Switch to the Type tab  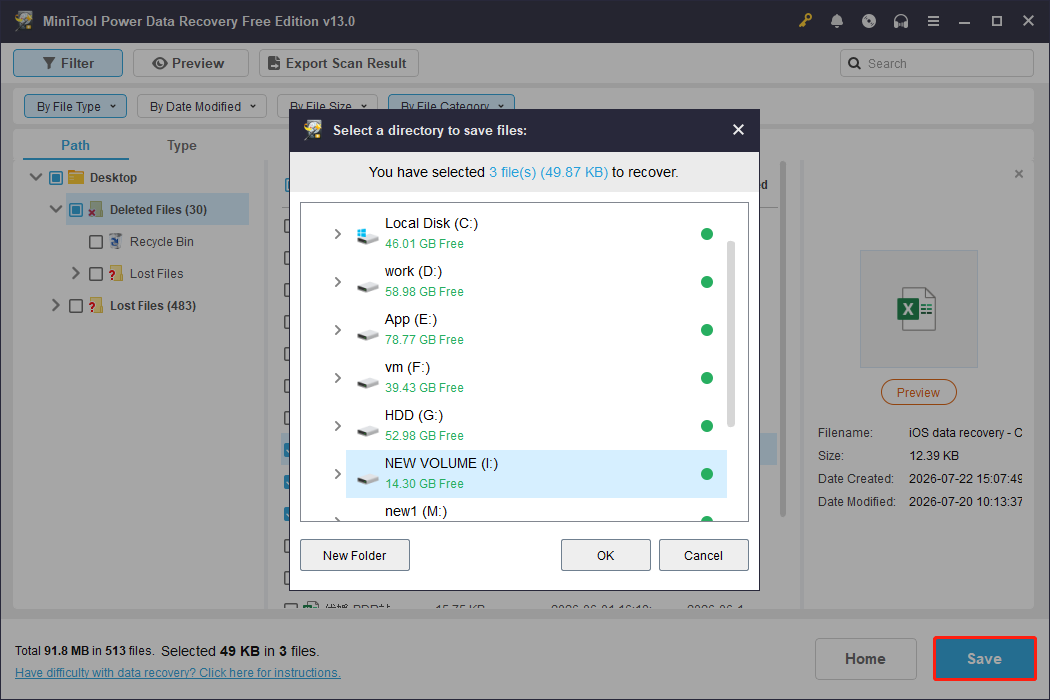coord(181,145)
